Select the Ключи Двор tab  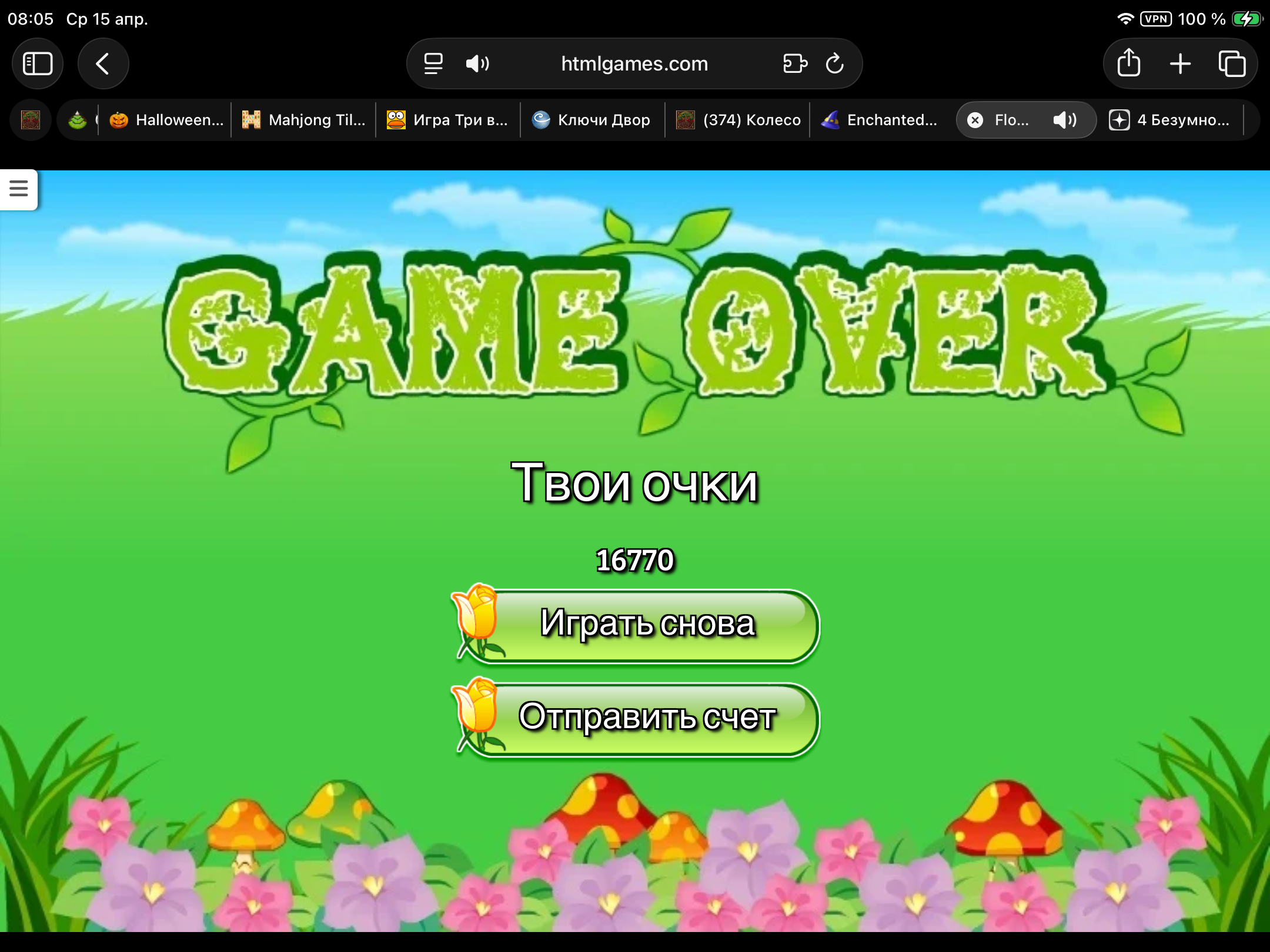[593, 120]
